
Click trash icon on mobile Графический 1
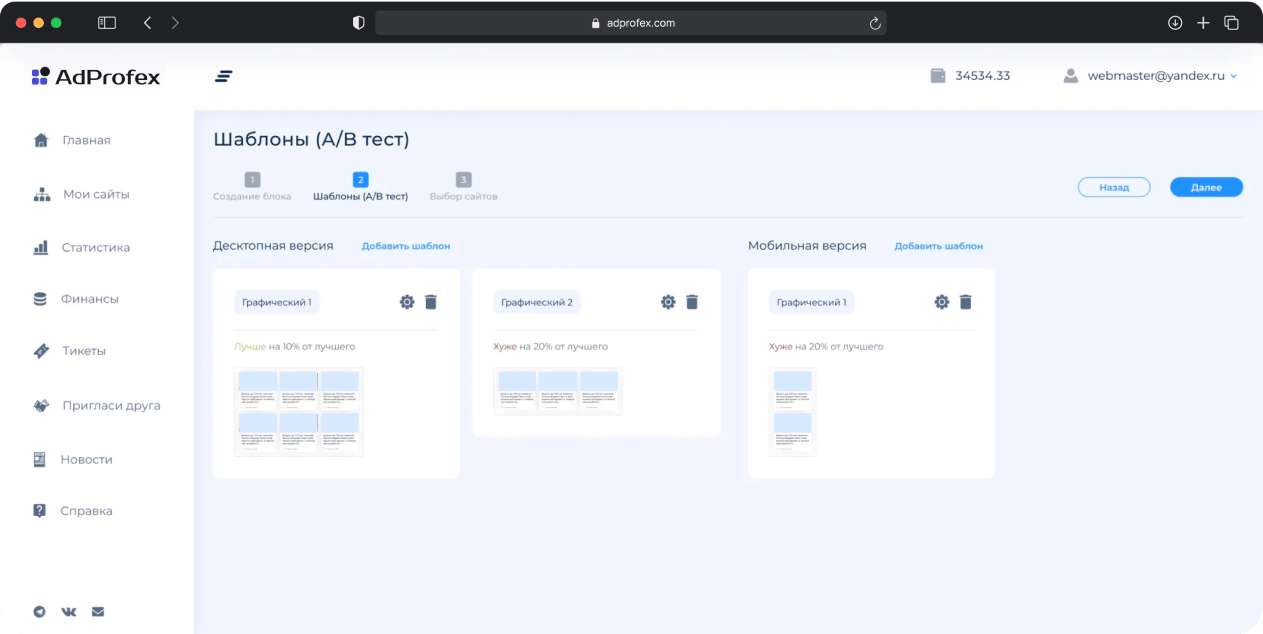[966, 302]
